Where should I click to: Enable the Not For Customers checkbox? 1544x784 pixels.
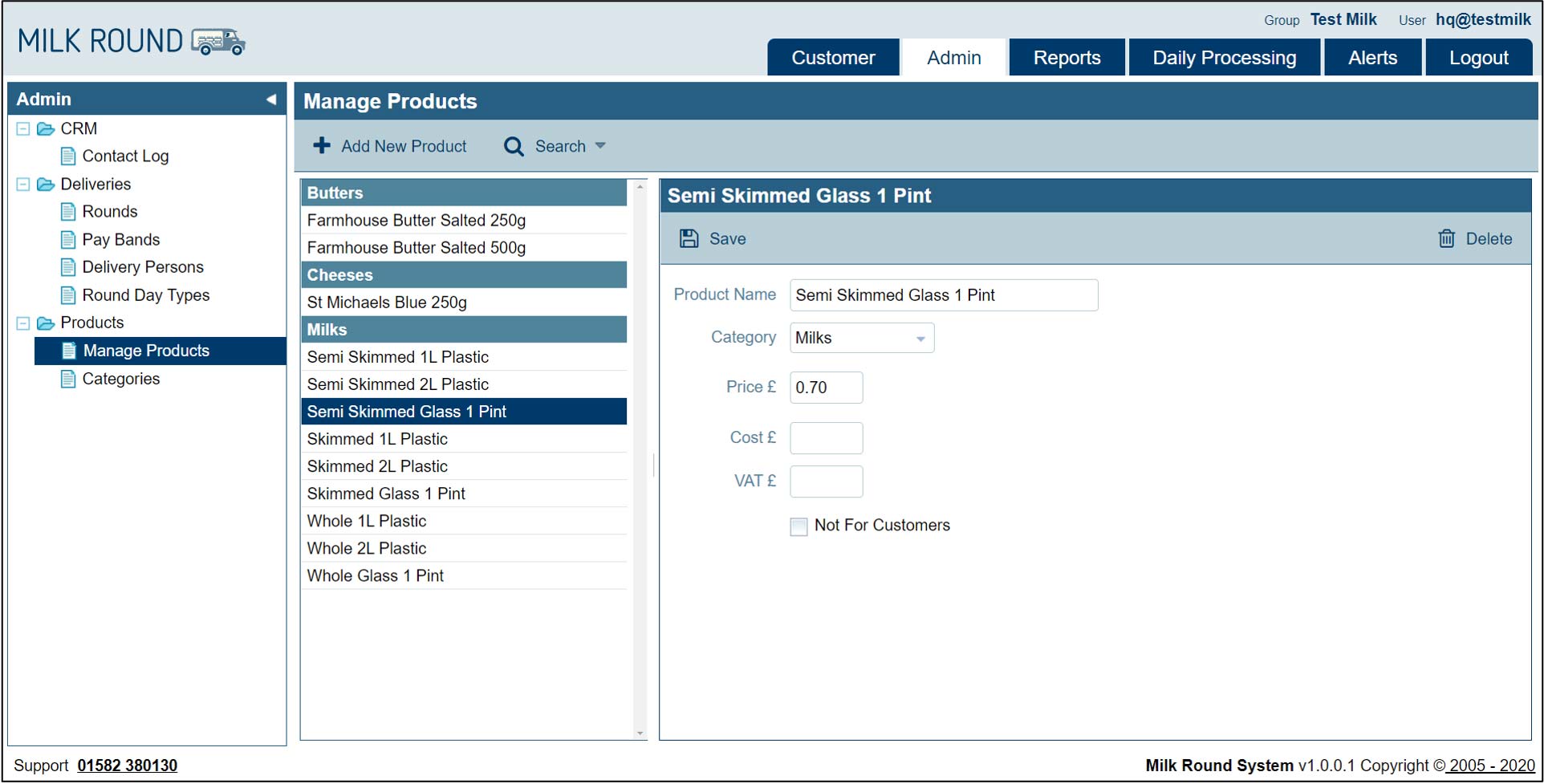click(x=798, y=526)
